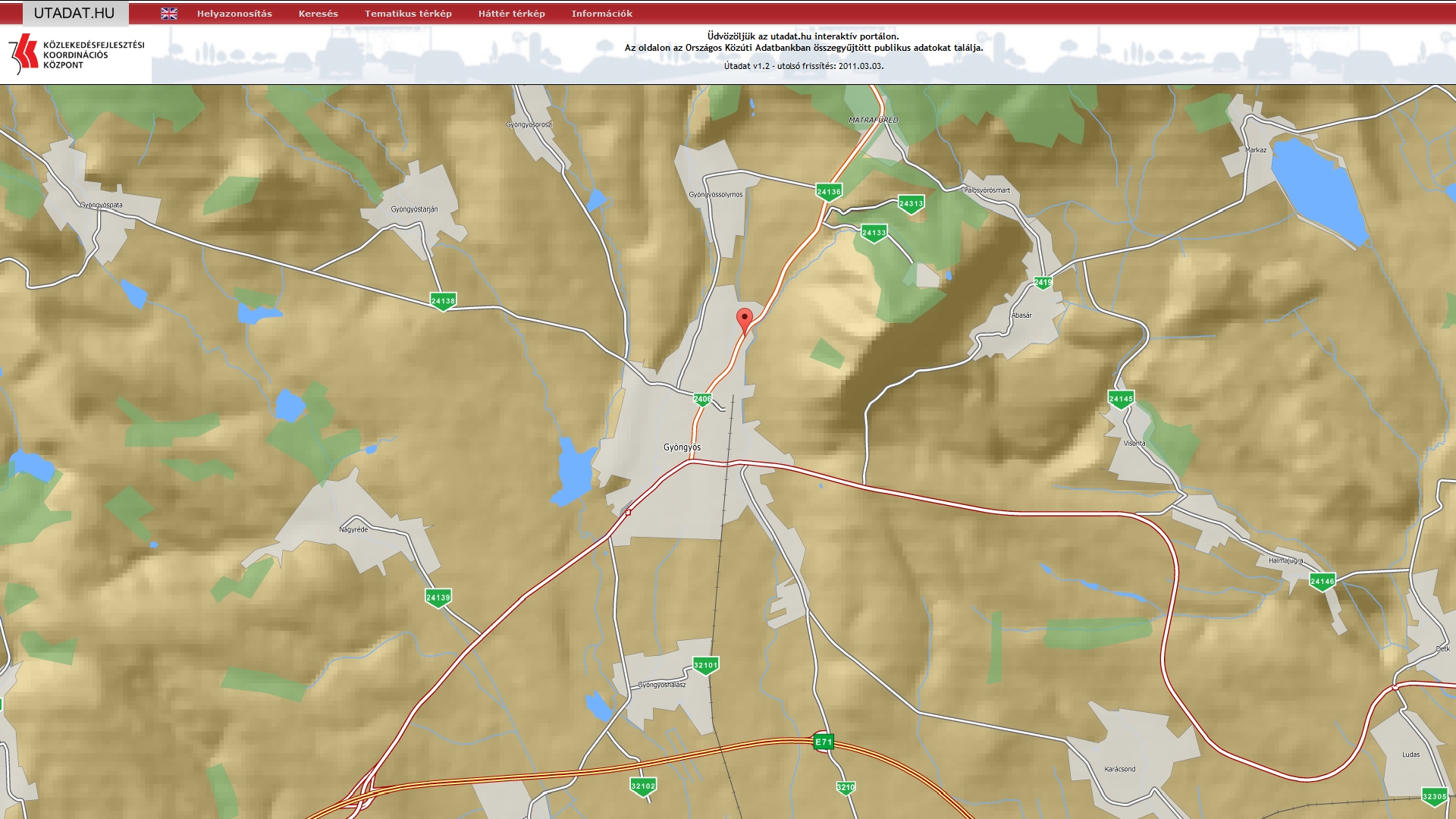
Task: Click road shield 24313 on map
Action: click(911, 203)
